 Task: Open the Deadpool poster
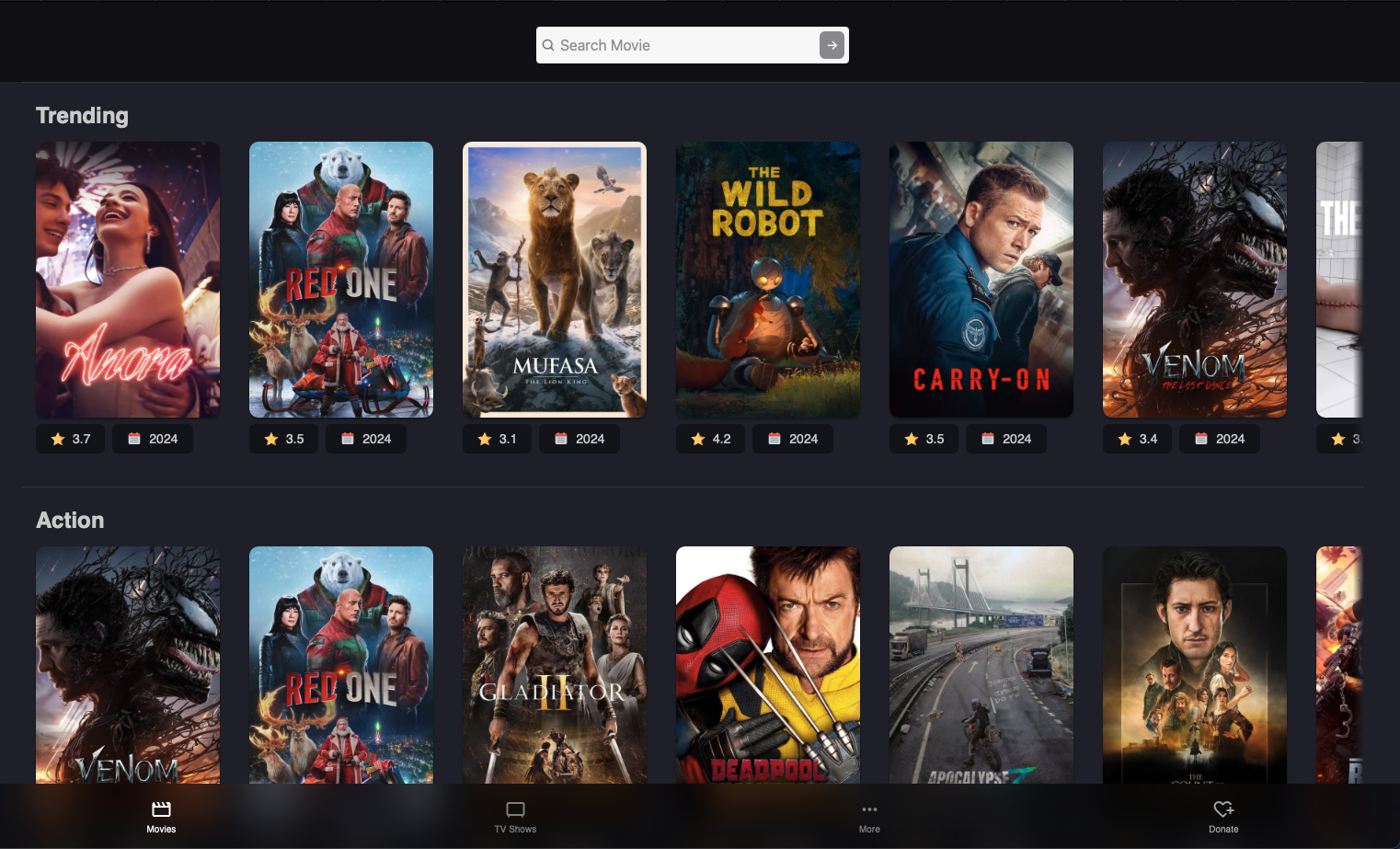click(x=768, y=665)
